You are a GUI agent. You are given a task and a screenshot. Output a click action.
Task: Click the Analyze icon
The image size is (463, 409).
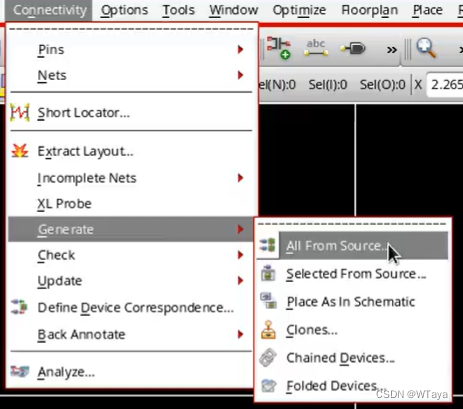19,371
